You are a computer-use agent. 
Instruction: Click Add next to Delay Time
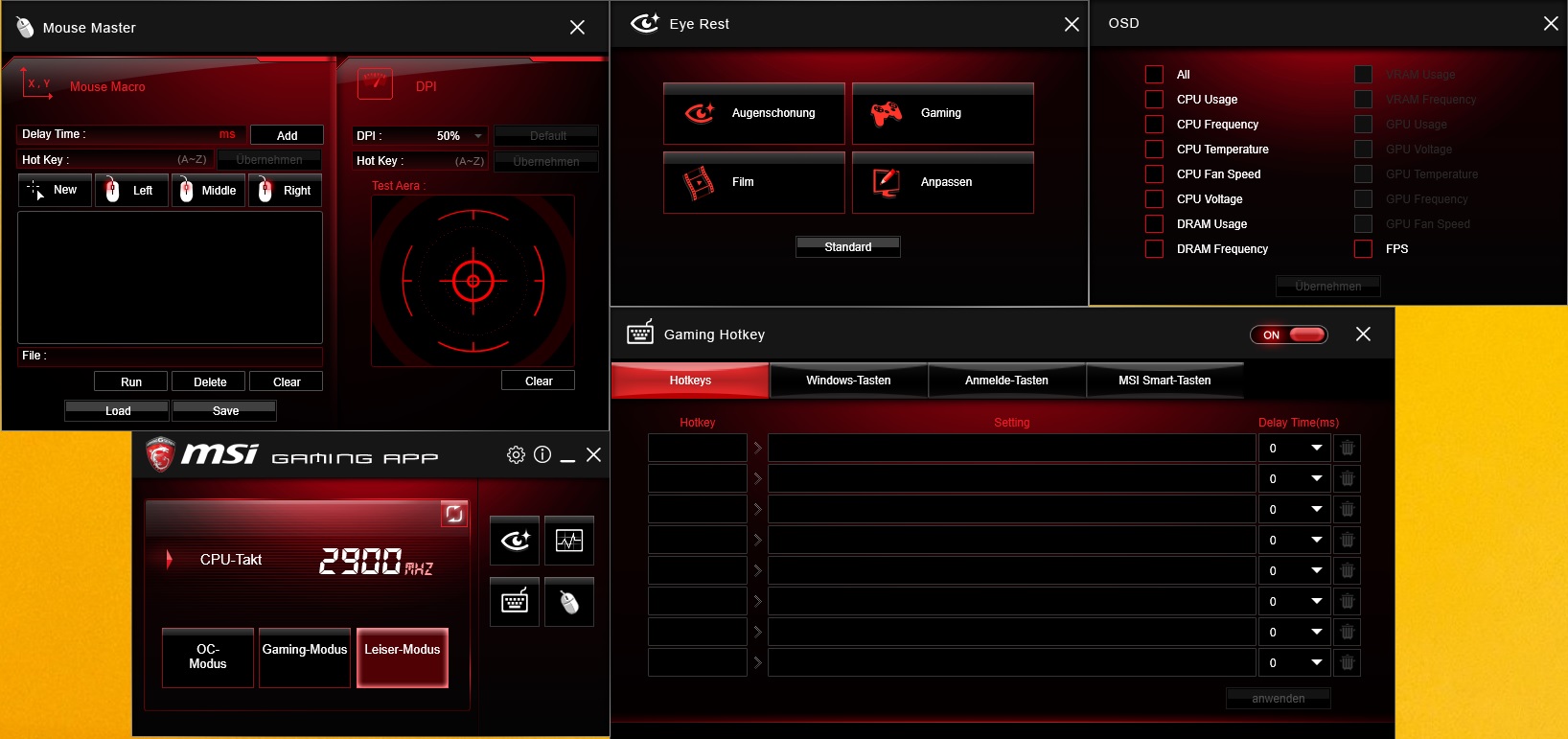287,135
